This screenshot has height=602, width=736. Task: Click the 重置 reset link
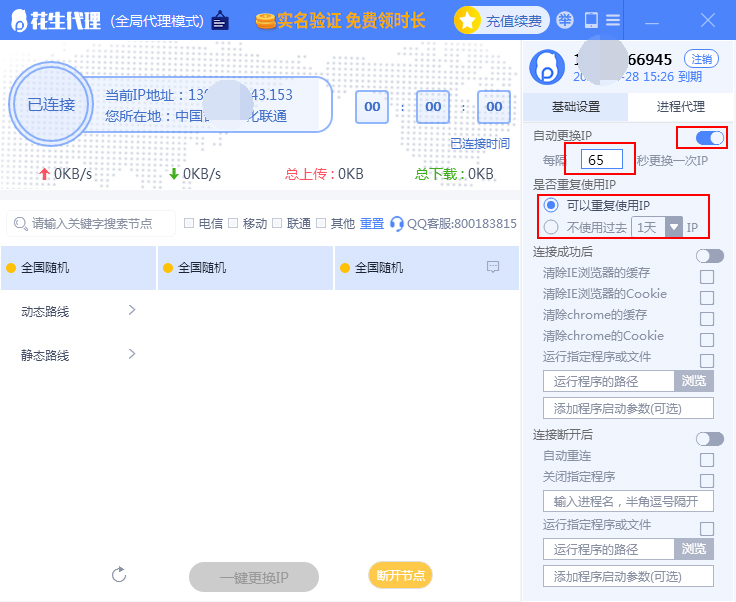click(x=372, y=223)
